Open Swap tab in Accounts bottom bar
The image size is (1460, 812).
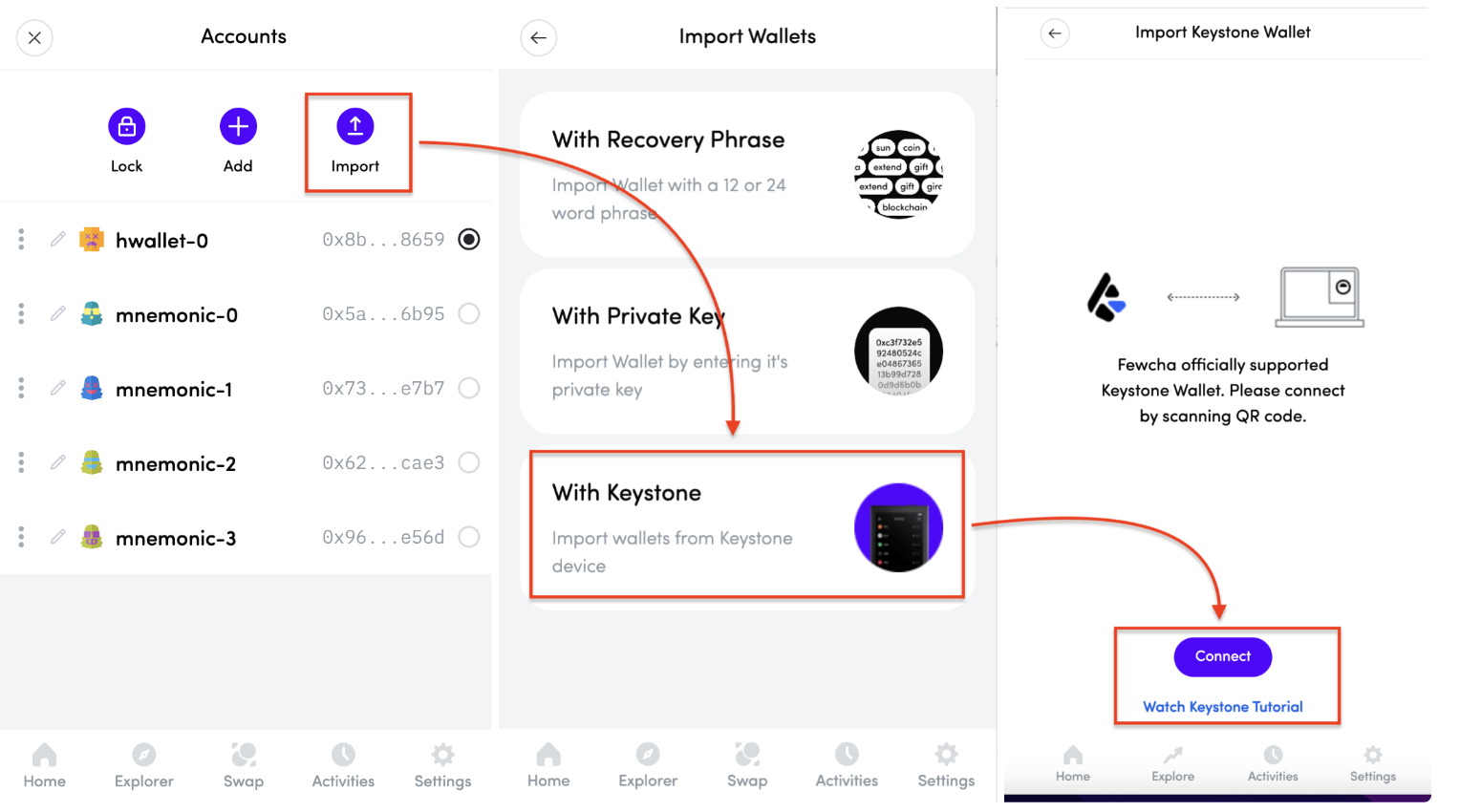pyautogui.click(x=244, y=765)
